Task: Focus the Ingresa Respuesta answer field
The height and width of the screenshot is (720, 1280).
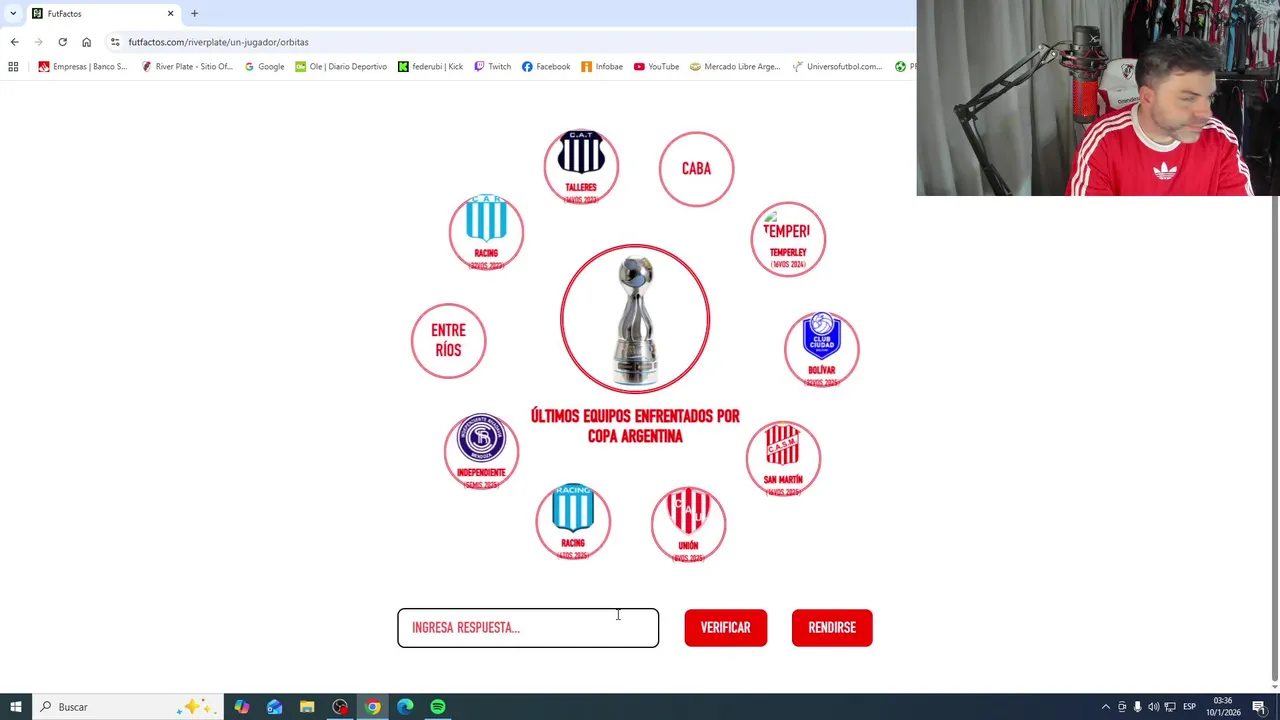Action: point(528,628)
